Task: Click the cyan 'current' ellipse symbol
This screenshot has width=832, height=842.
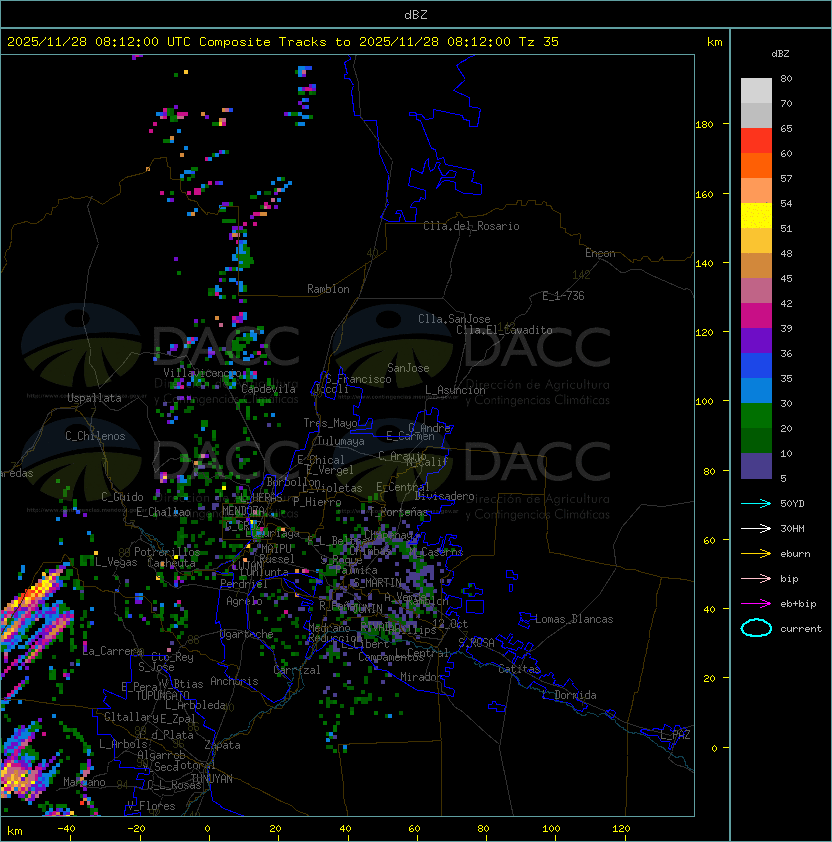Action: pos(756,628)
